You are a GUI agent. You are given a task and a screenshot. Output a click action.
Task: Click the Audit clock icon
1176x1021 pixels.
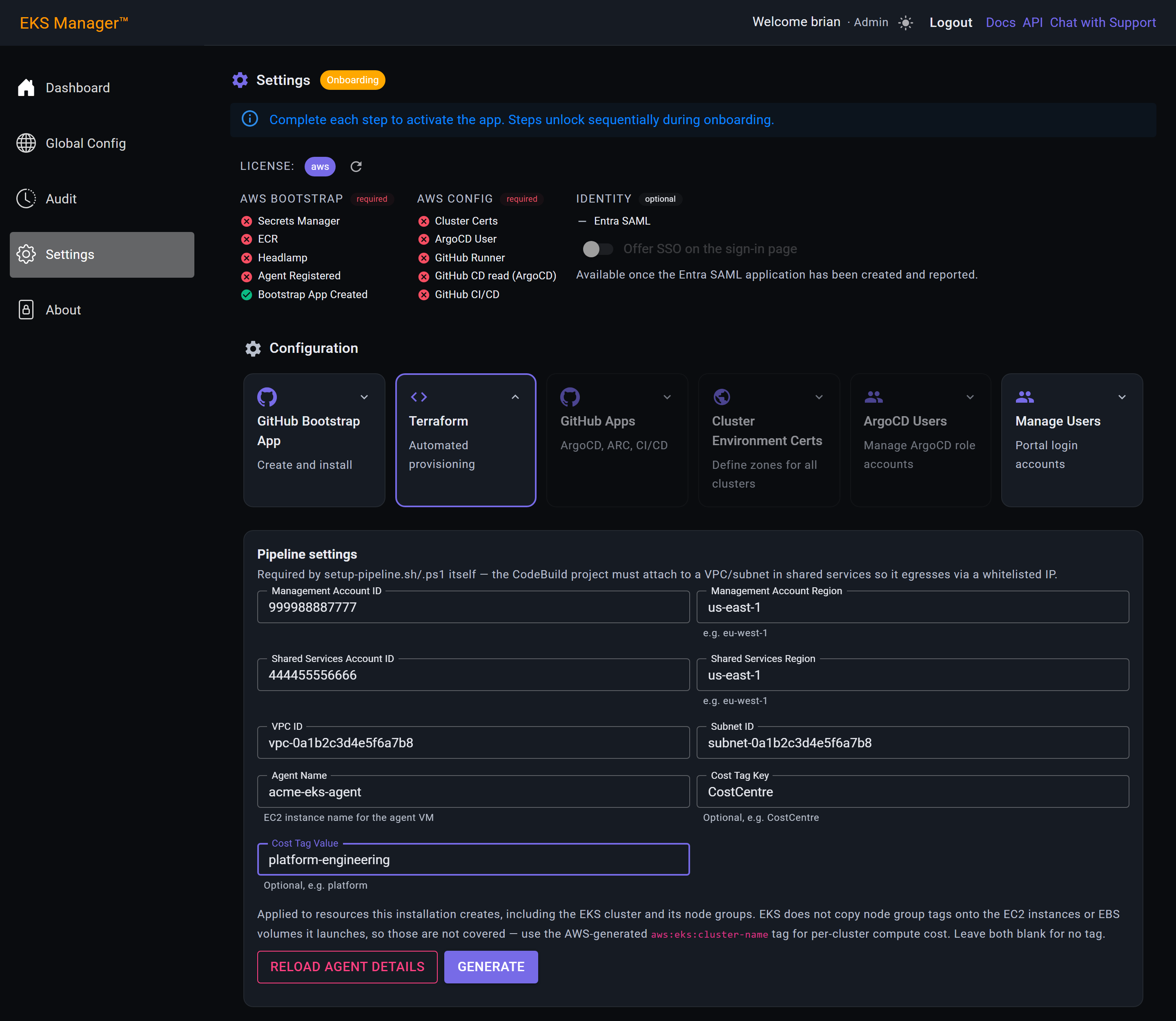pyautogui.click(x=26, y=198)
